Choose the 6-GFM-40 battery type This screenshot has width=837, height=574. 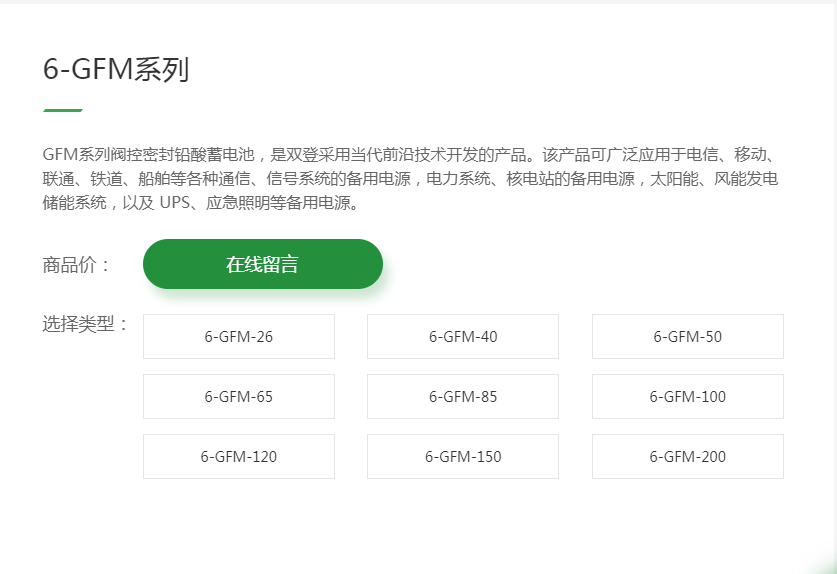tap(462, 337)
